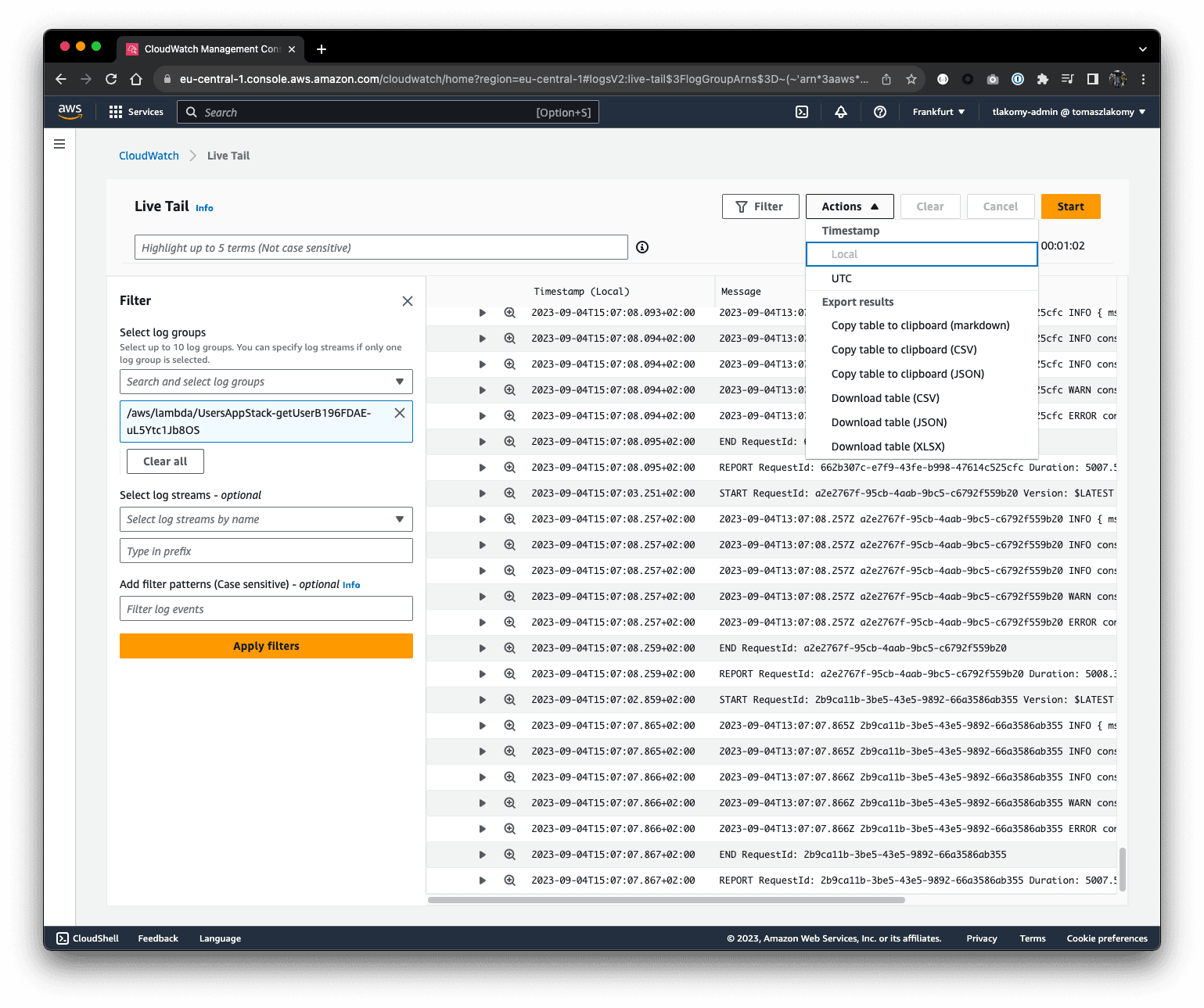Image resolution: width=1204 pixels, height=1008 pixels.
Task: Start the live tail session
Action: click(x=1071, y=206)
